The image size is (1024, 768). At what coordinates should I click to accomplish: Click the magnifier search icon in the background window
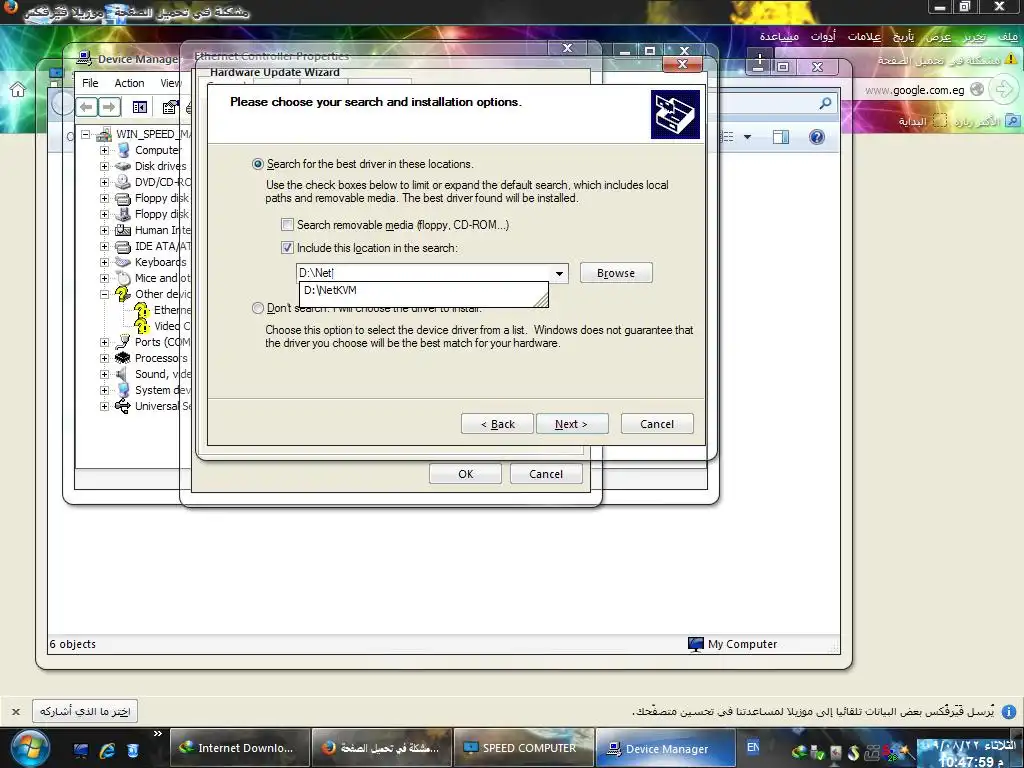(x=825, y=103)
